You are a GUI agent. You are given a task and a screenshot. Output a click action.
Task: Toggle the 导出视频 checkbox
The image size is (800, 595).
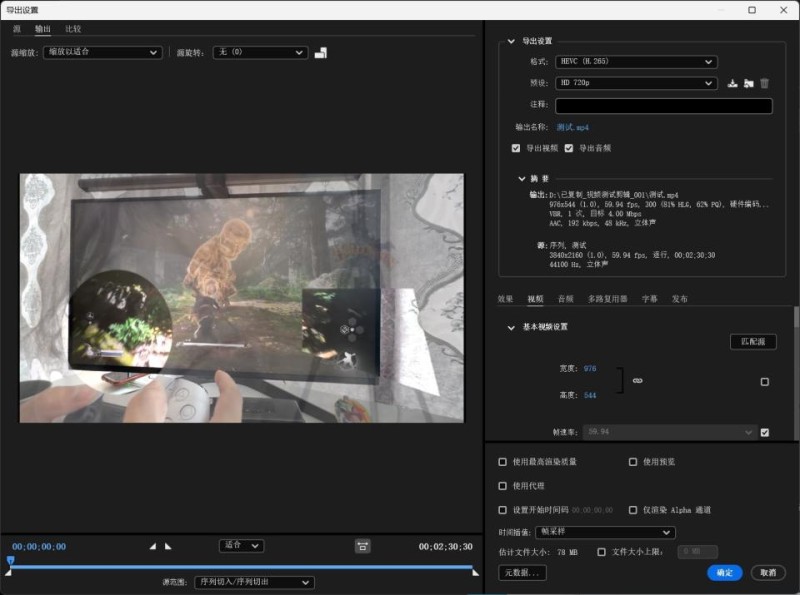[515, 148]
